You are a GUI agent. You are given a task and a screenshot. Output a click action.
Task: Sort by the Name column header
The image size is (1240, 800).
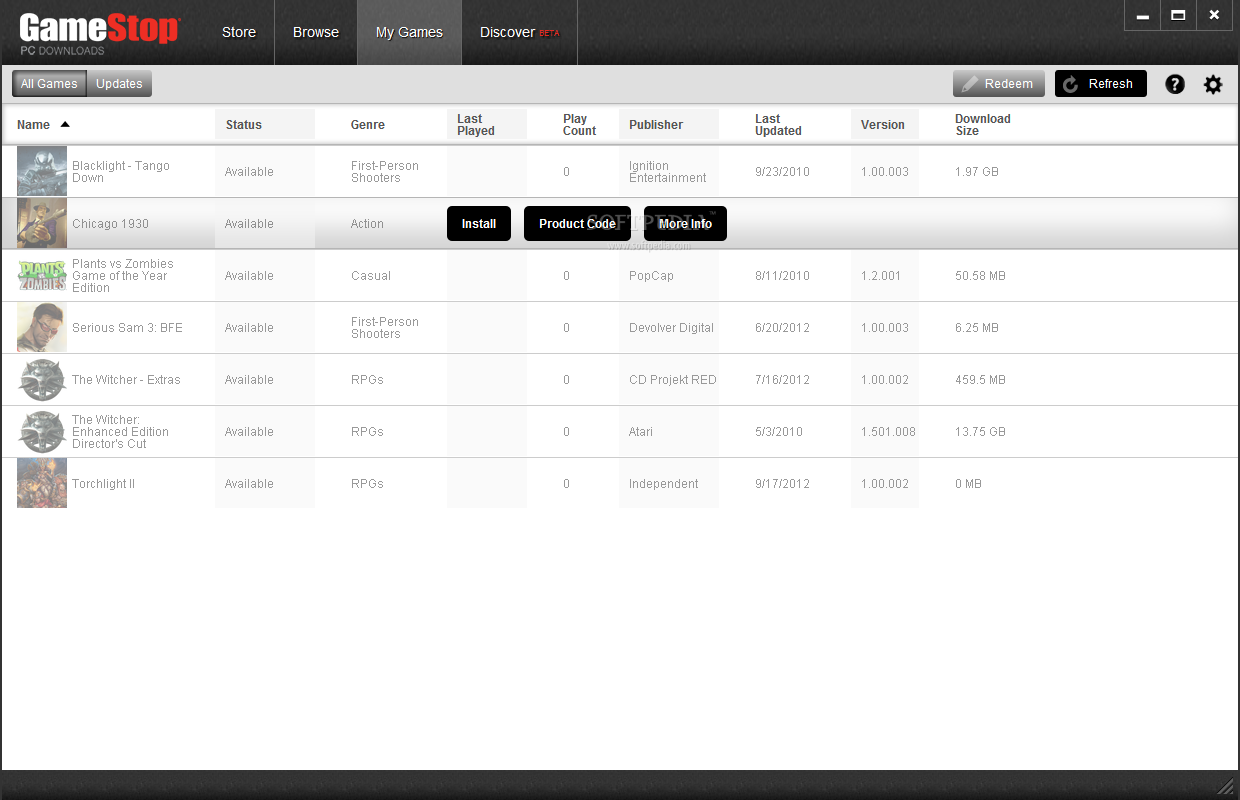(x=33, y=125)
